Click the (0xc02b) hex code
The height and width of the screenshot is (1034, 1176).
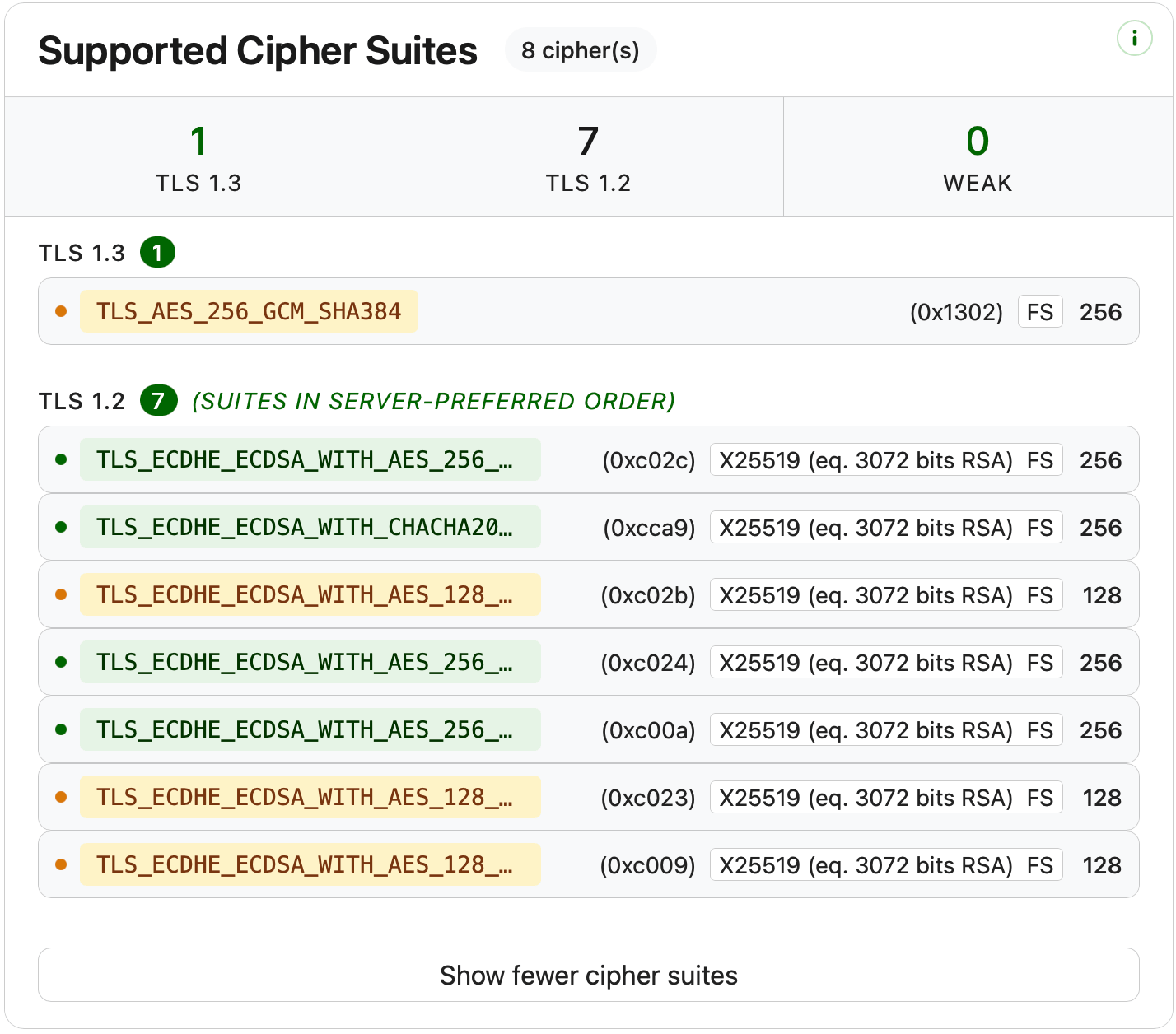click(x=648, y=595)
